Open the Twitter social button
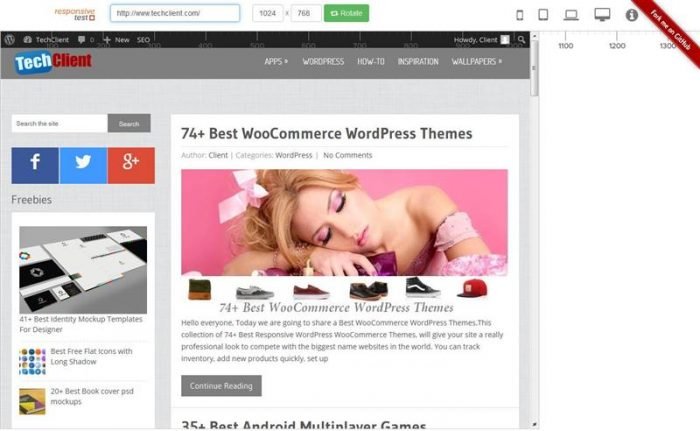The width and height of the screenshot is (700, 431). pyautogui.click(x=83, y=166)
